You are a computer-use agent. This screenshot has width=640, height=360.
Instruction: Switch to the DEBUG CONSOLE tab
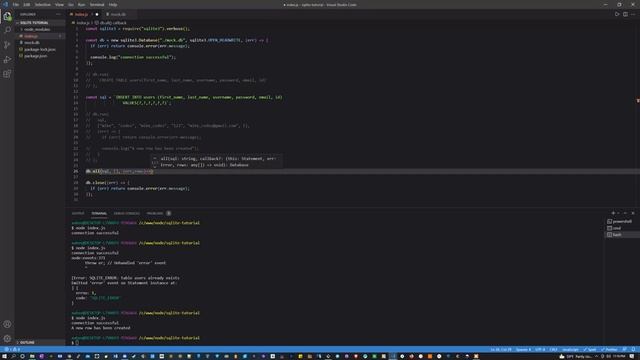click(127, 213)
